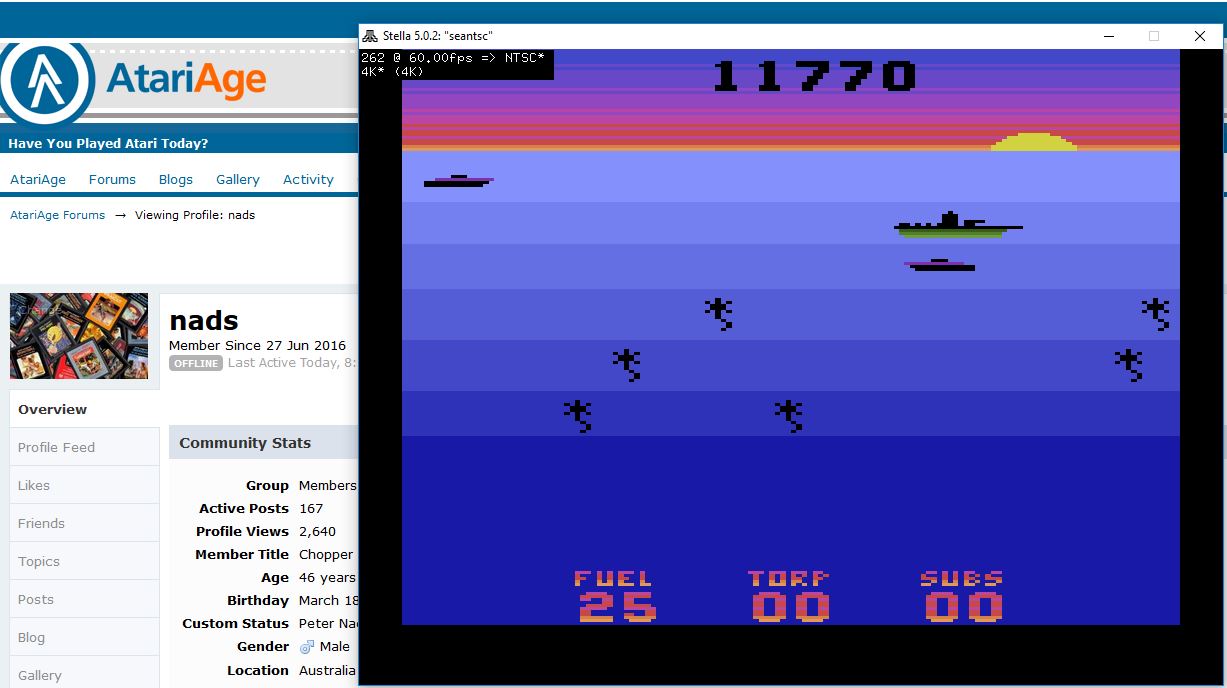
Task: Follow the AtariAge Forums breadcrumb link
Action: [57, 215]
